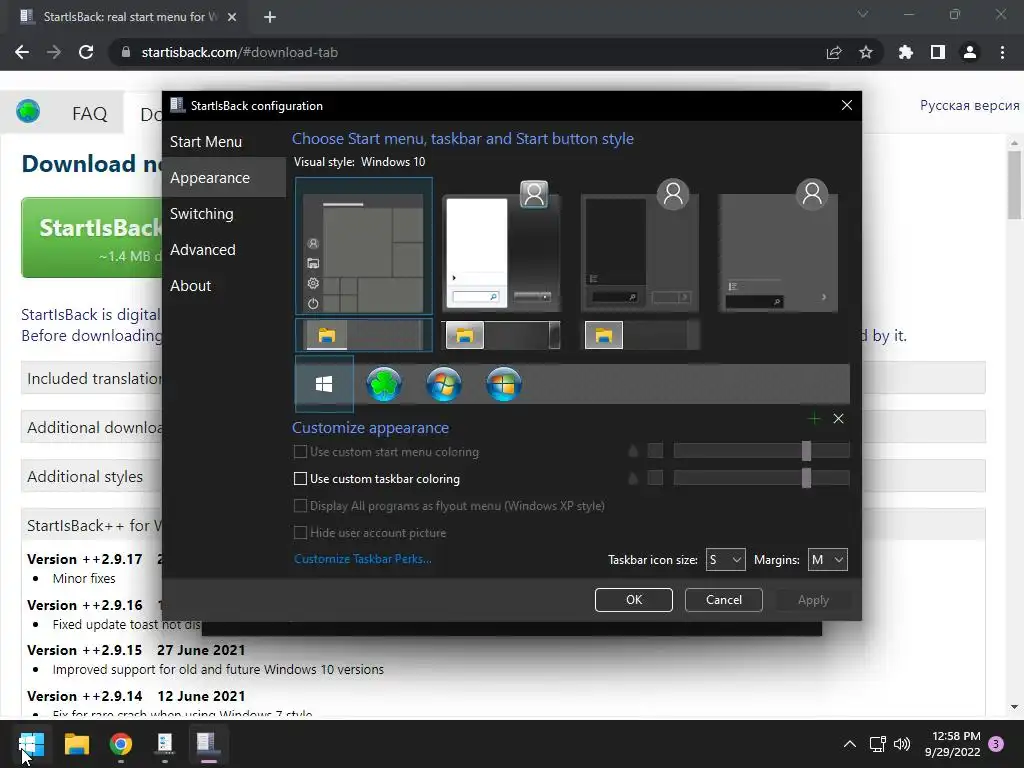Viewport: 1024px width, 768px height.
Task: Select the first taskbar style with underlined folder
Action: (x=364, y=335)
